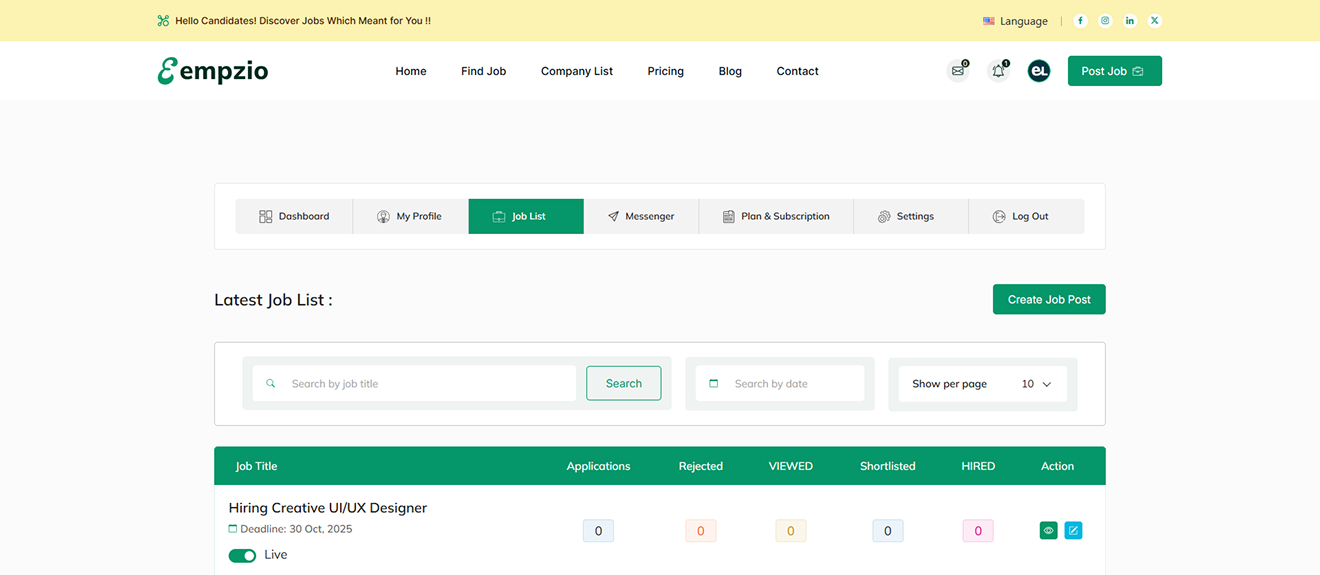This screenshot has width=1320, height=575.
Task: Click the Job Title column header
Action: click(256, 466)
